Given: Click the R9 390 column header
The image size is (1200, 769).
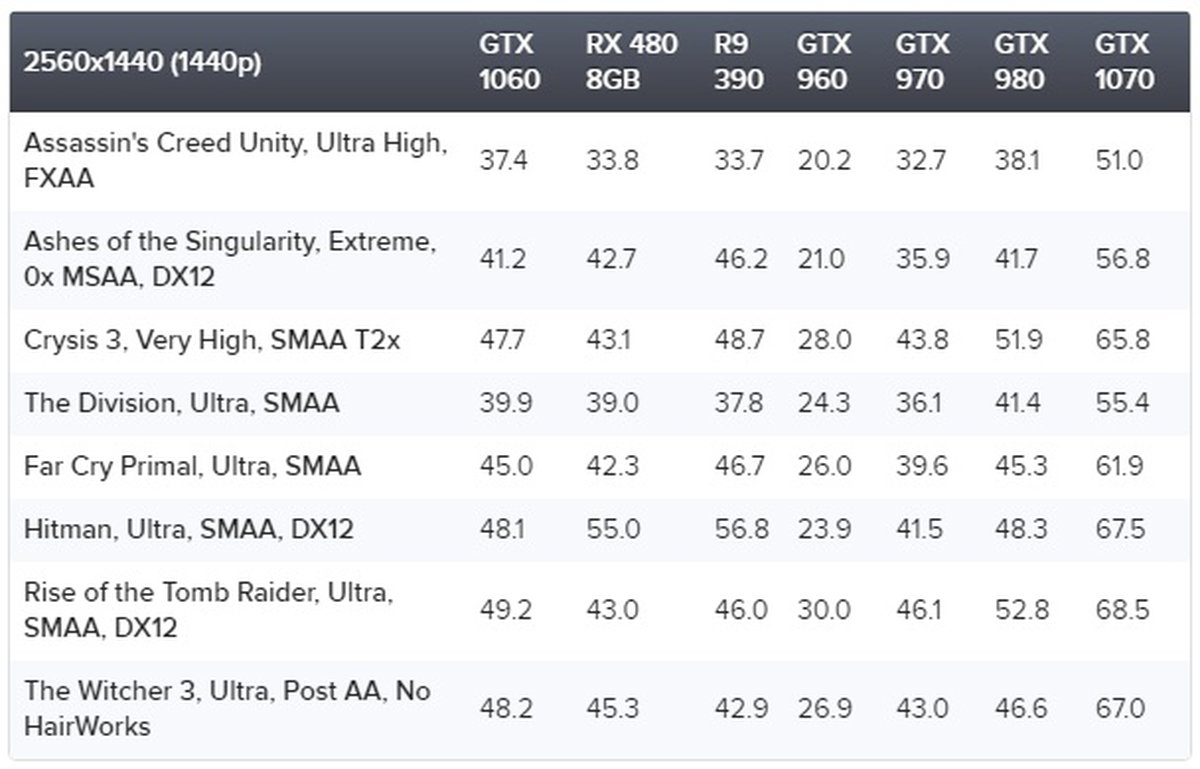Looking at the screenshot, I should click(738, 62).
